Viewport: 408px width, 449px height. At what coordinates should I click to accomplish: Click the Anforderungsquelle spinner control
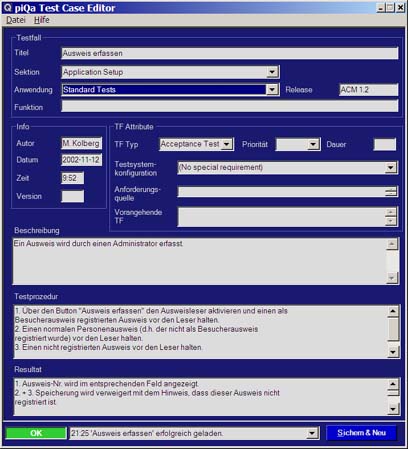[391, 192]
